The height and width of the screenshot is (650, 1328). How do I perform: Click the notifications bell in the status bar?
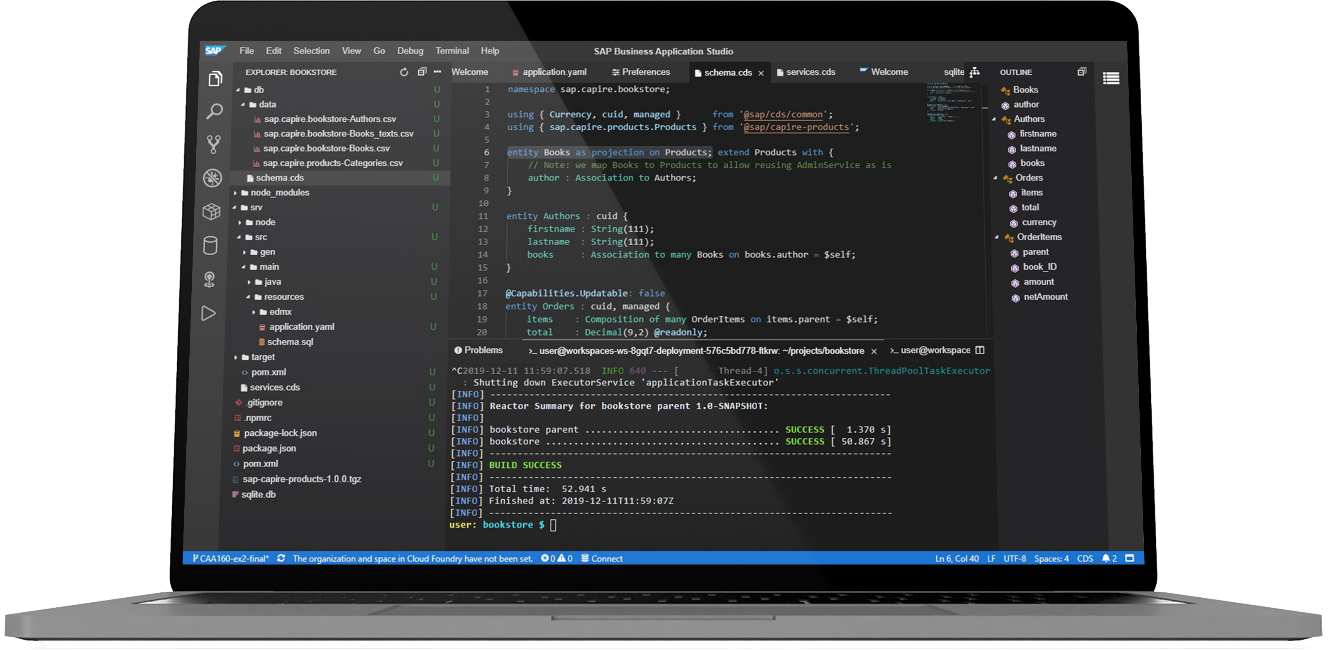pos(1107,558)
